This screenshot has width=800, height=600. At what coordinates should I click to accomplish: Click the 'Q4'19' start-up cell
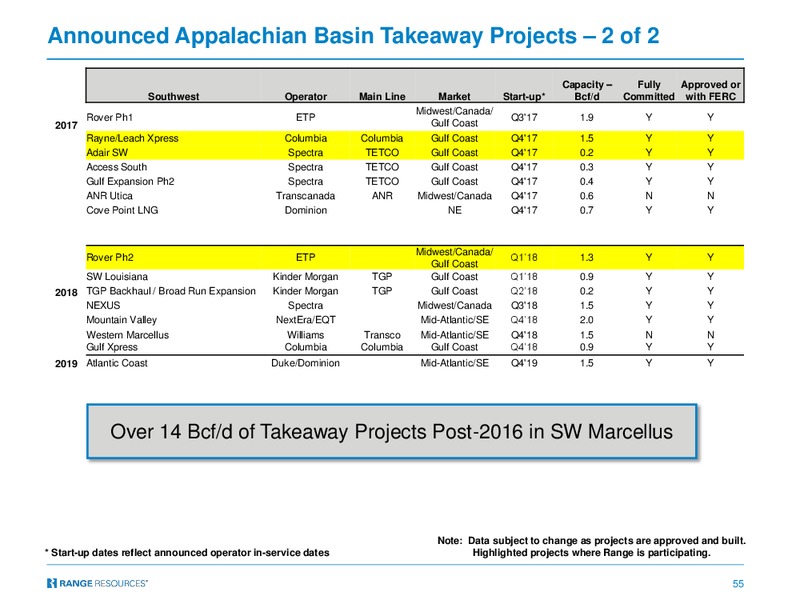coord(524,363)
